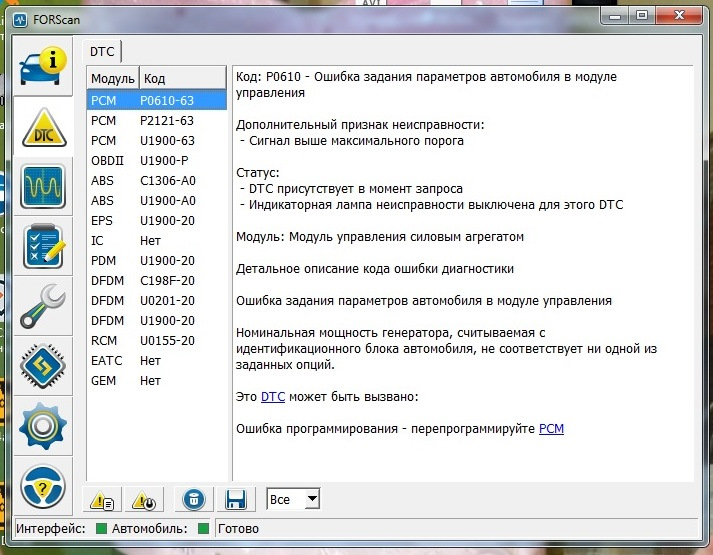Open the vehicle information section
The height and width of the screenshot is (555, 713).
point(43,67)
